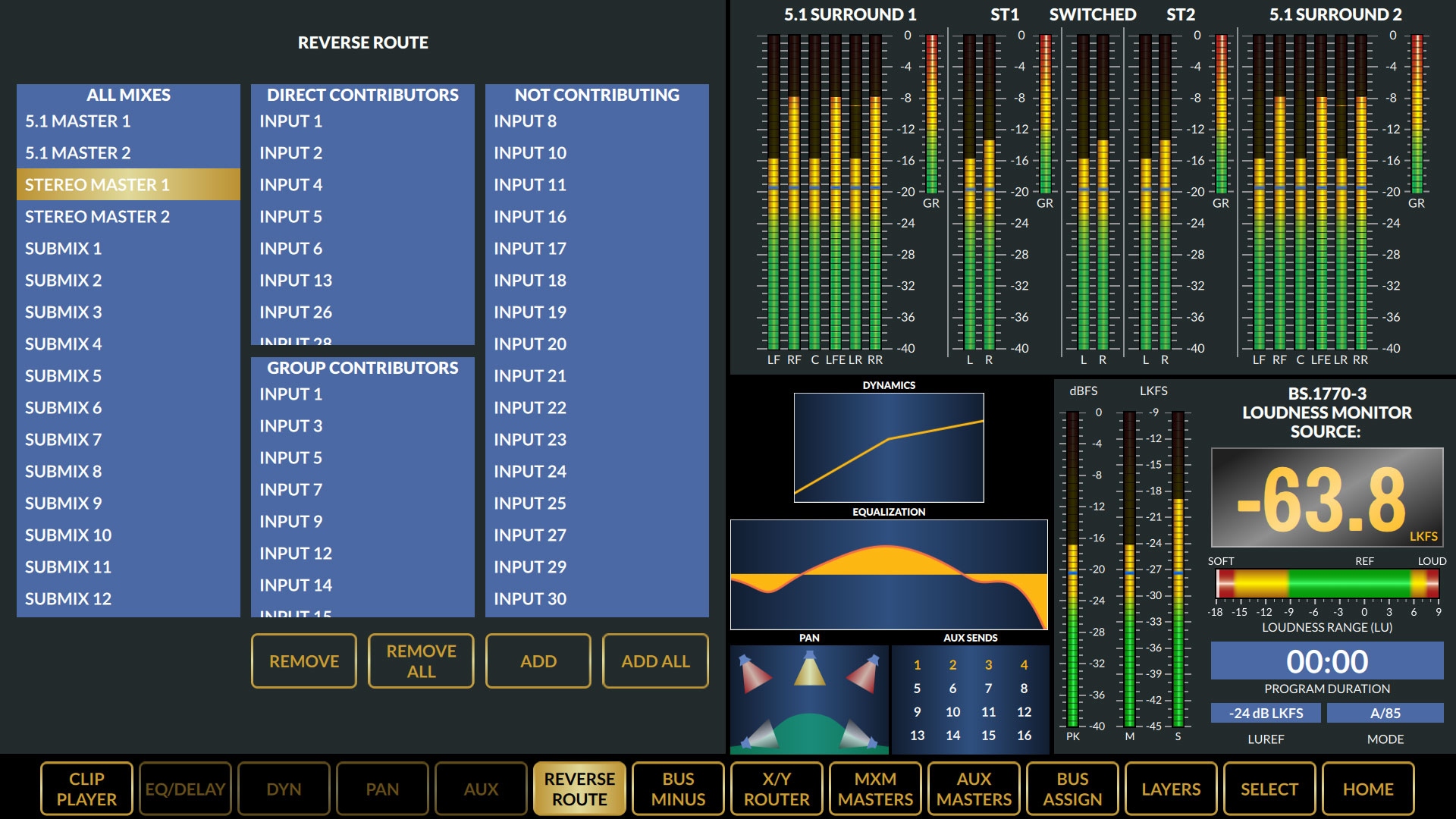Image resolution: width=1456 pixels, height=819 pixels.
Task: Select the highlighted Stereo Master 1 mix
Action: 128,185
